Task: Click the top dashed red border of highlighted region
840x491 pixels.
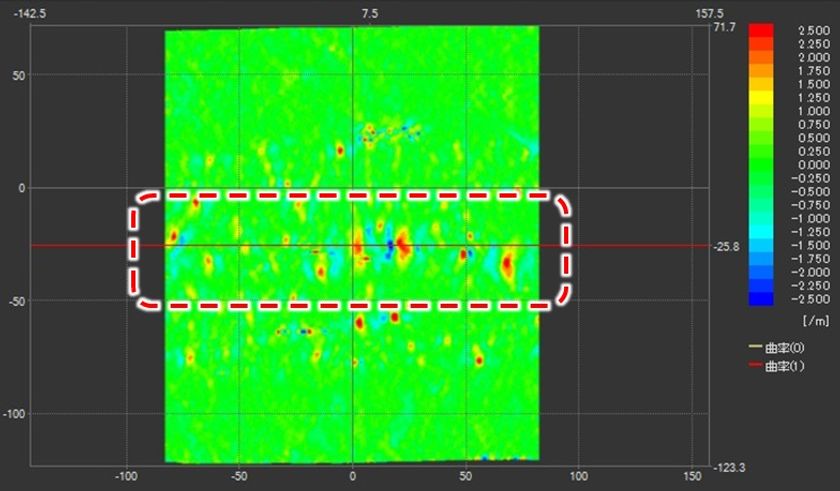Action: (x=352, y=195)
